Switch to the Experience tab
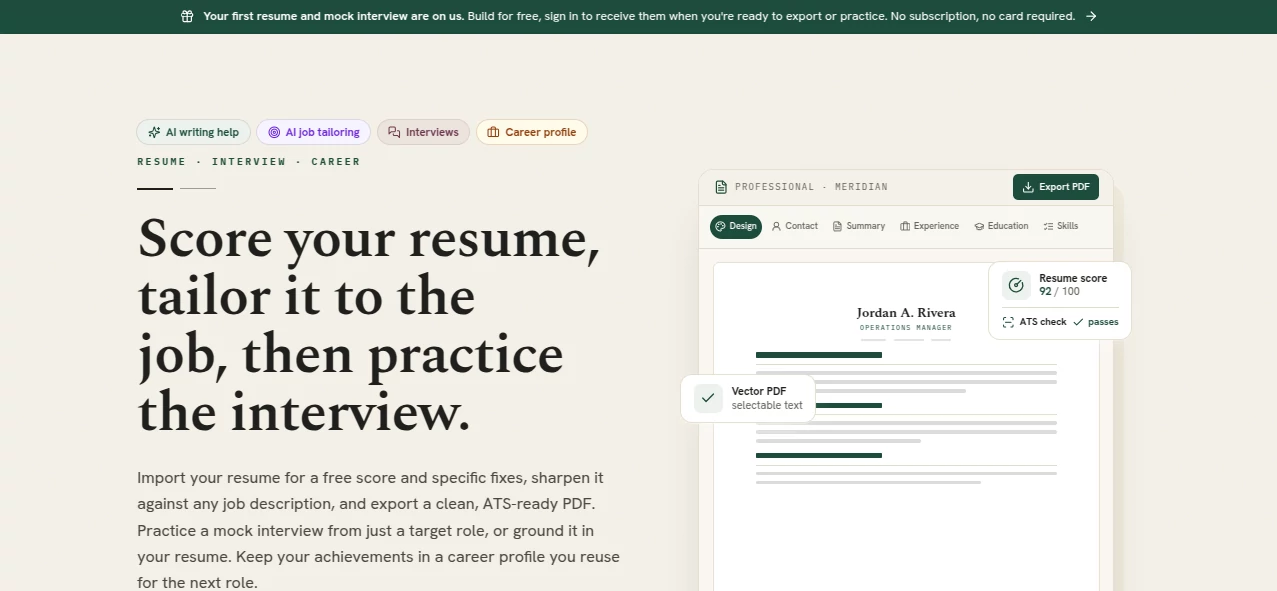Image resolution: width=1277 pixels, height=591 pixels. tap(929, 226)
